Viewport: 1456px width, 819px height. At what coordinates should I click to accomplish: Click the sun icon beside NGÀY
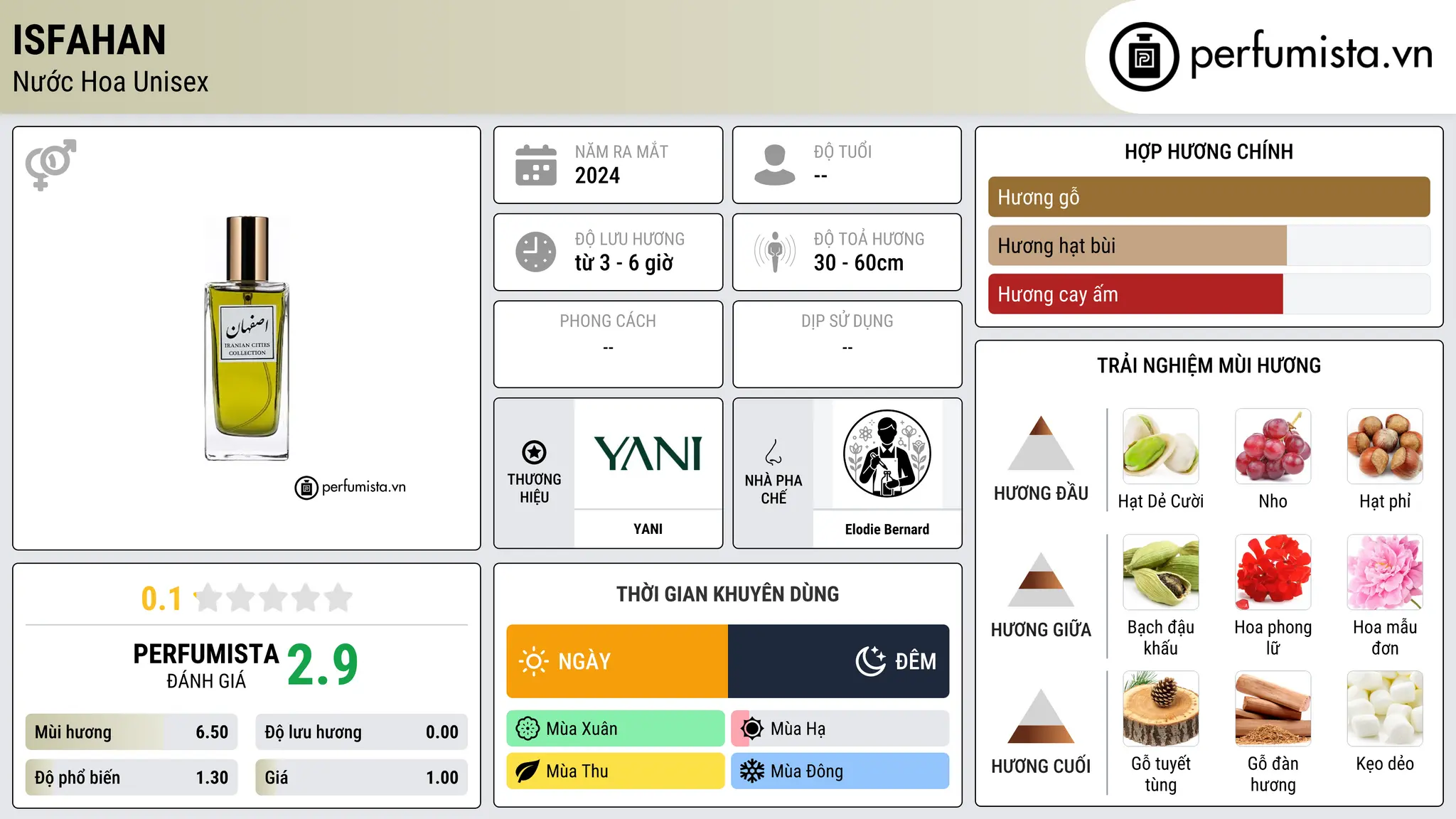point(533,661)
